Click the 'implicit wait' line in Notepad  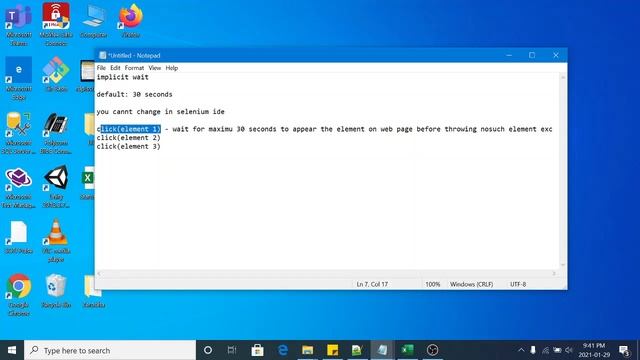(122, 77)
